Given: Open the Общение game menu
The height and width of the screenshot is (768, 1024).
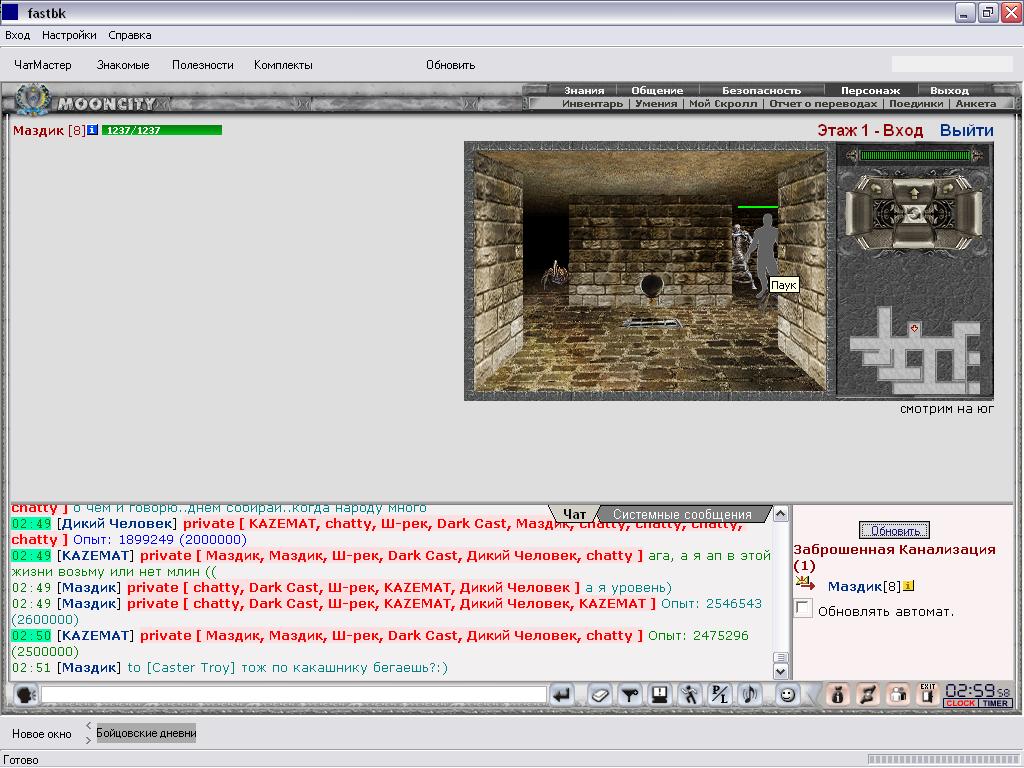Looking at the screenshot, I should 657,90.
